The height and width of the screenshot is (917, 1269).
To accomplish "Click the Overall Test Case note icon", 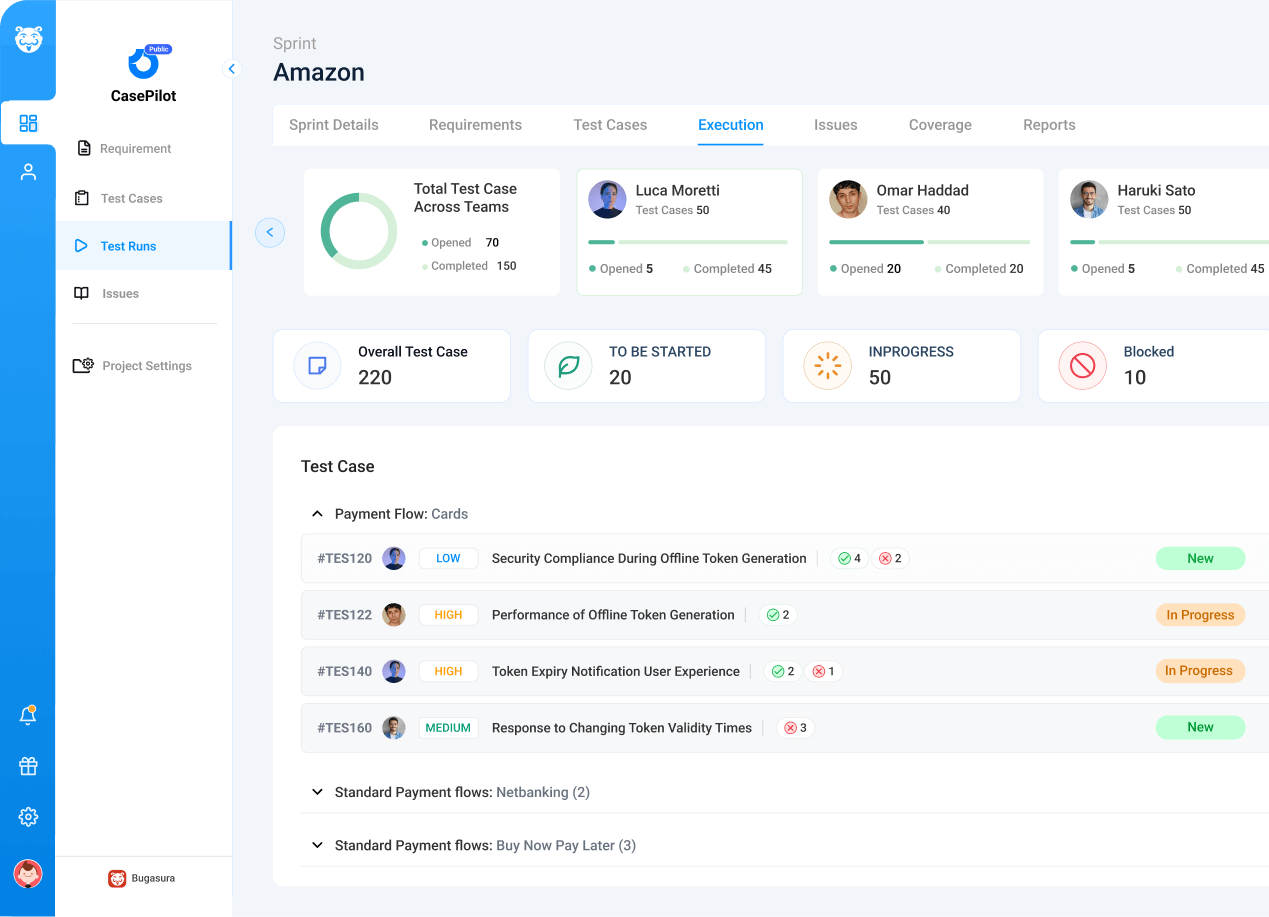I will click(x=317, y=366).
